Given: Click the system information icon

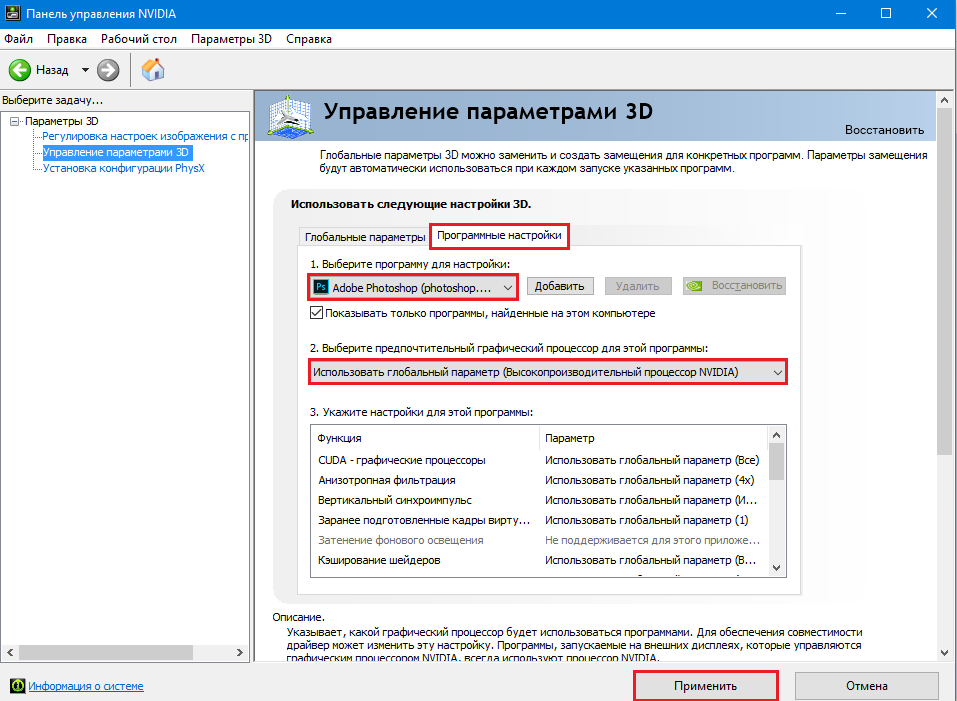Looking at the screenshot, I should point(18,686).
